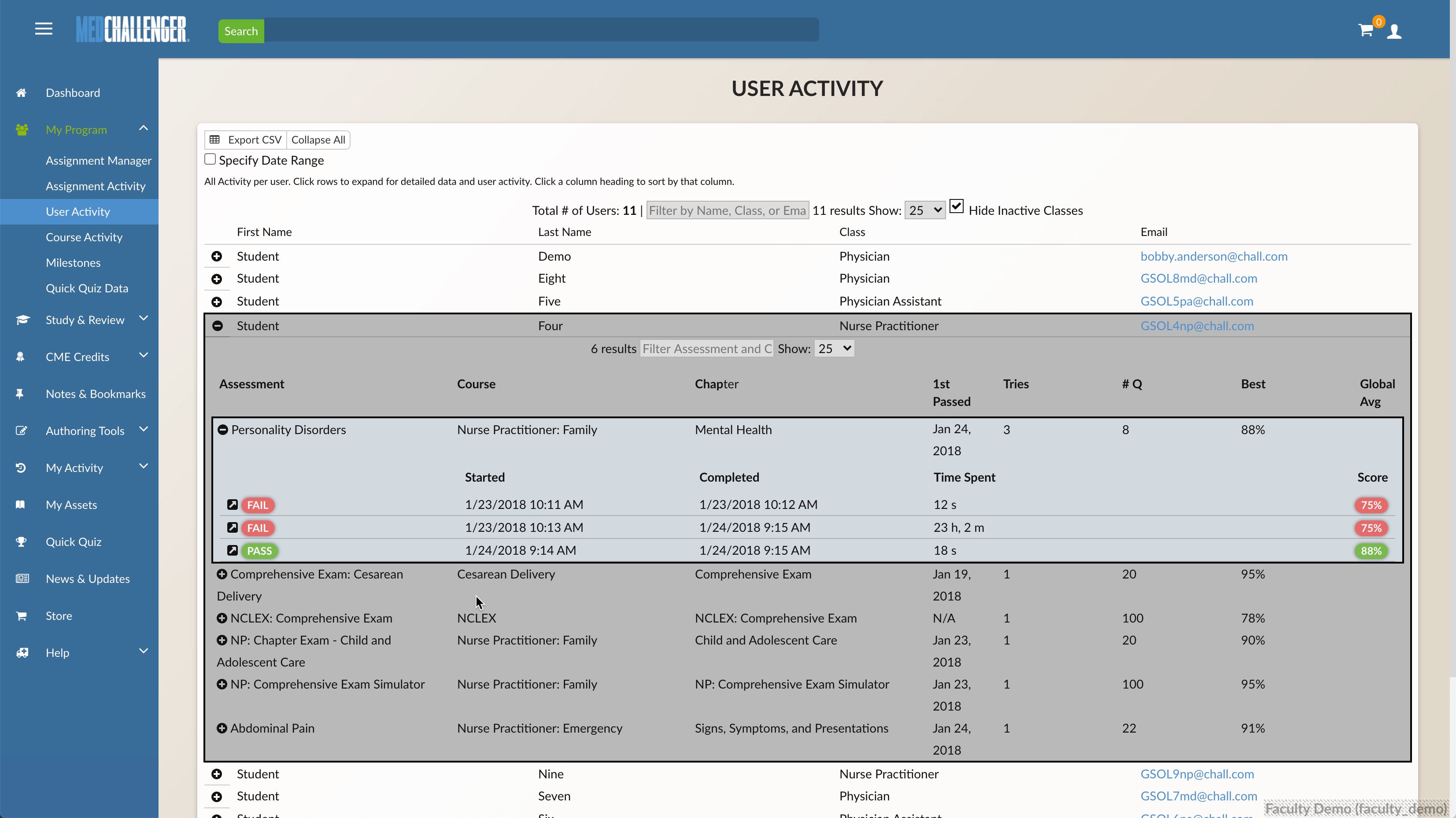Open Course Activity in sidebar
This screenshot has width=1456, height=818.
[84, 237]
